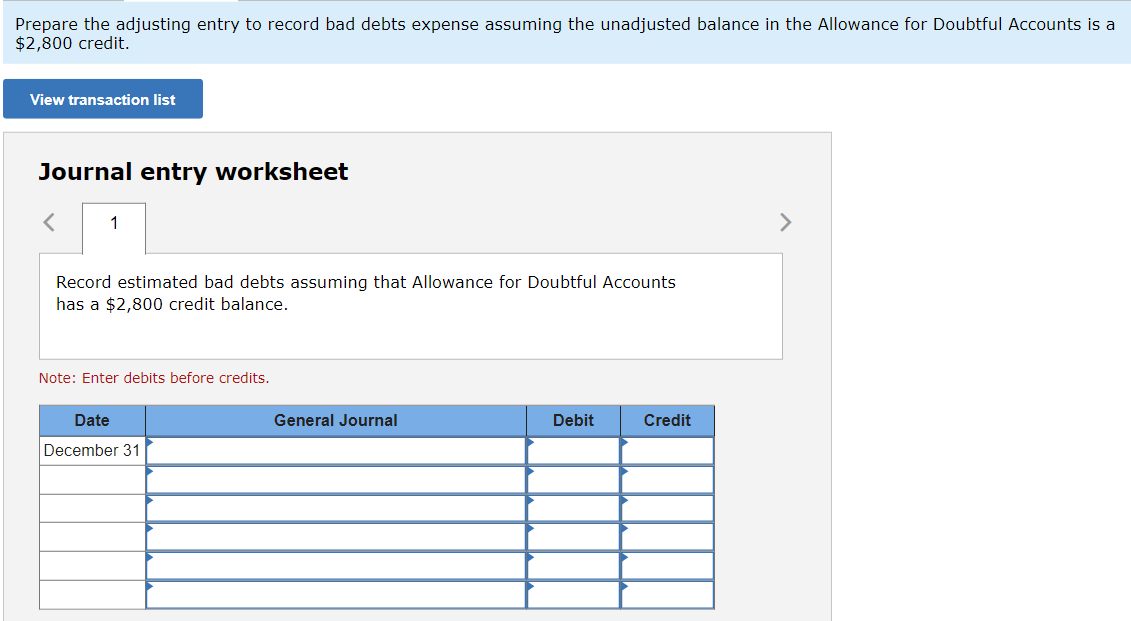The height and width of the screenshot is (621, 1131).
Task: Click the triangle marker in first Debit cell
Action: 530,444
